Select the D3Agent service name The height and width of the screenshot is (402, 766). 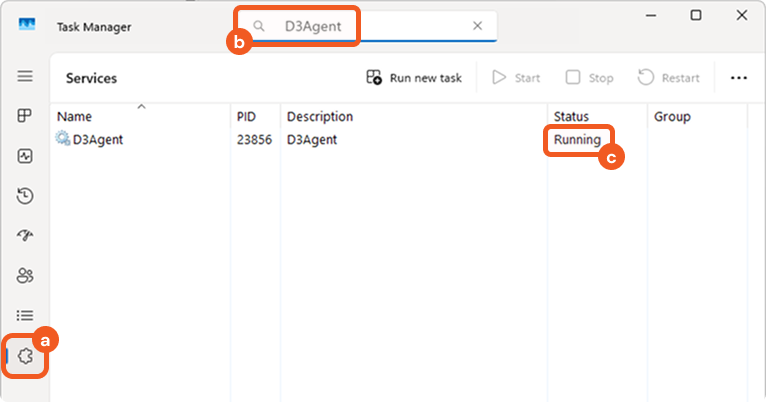pos(98,140)
